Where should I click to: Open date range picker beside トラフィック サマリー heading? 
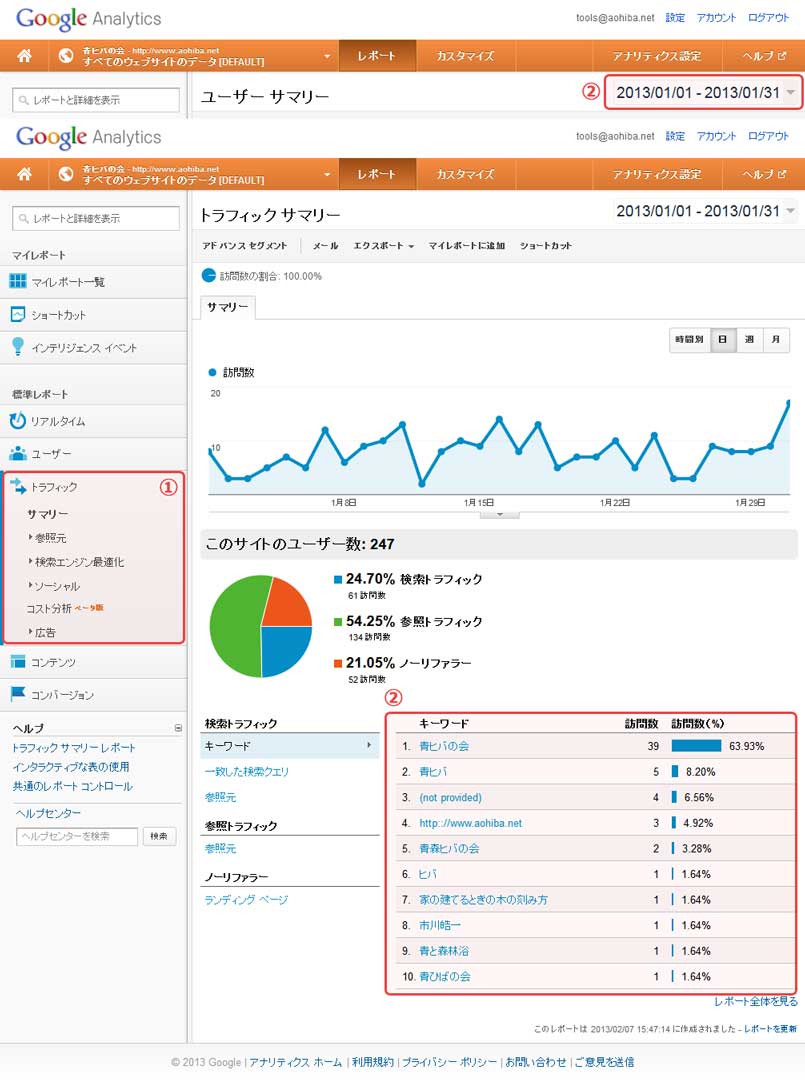tap(705, 211)
